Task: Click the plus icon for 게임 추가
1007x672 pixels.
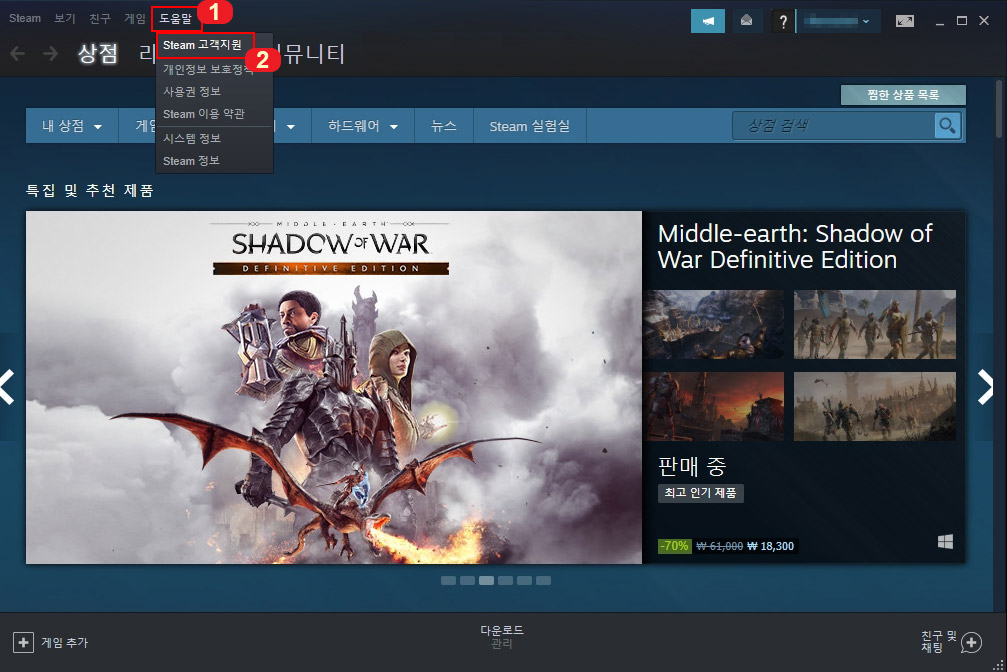Action: tap(23, 642)
